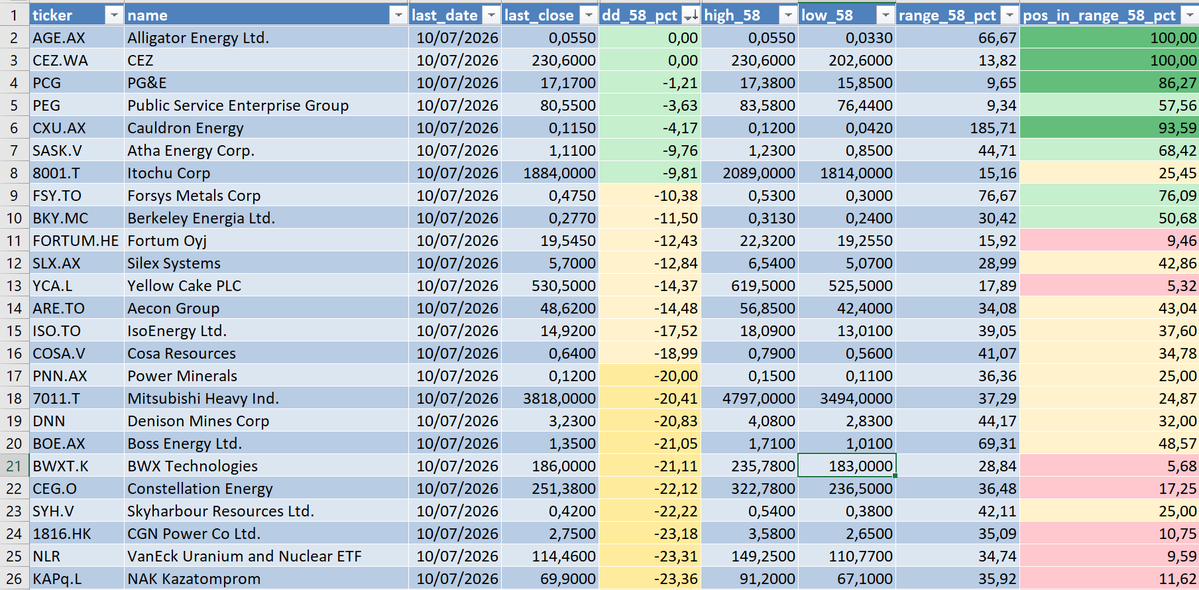The image size is (1199, 590).
Task: Select the Alligator Energy Ltd. name cell
Action: tap(266, 37)
